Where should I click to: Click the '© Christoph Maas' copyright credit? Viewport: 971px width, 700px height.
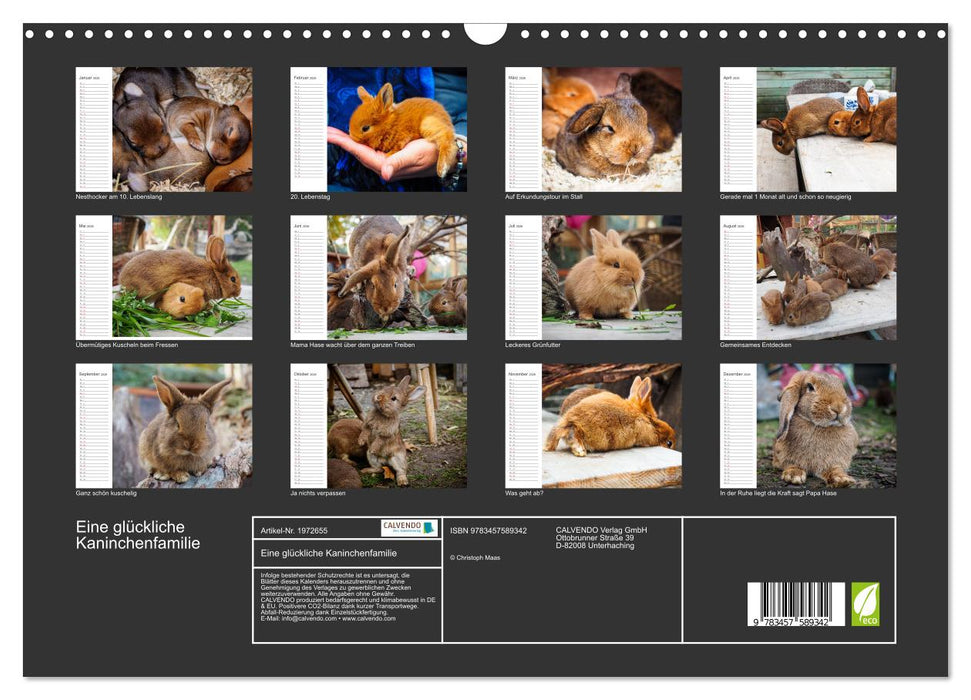coord(475,557)
